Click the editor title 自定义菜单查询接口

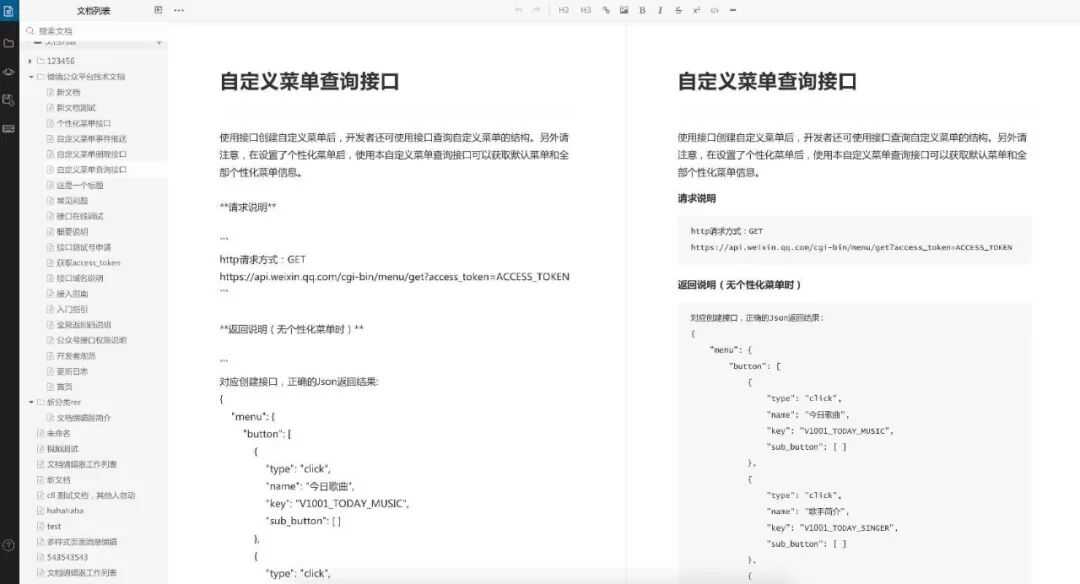click(x=309, y=81)
